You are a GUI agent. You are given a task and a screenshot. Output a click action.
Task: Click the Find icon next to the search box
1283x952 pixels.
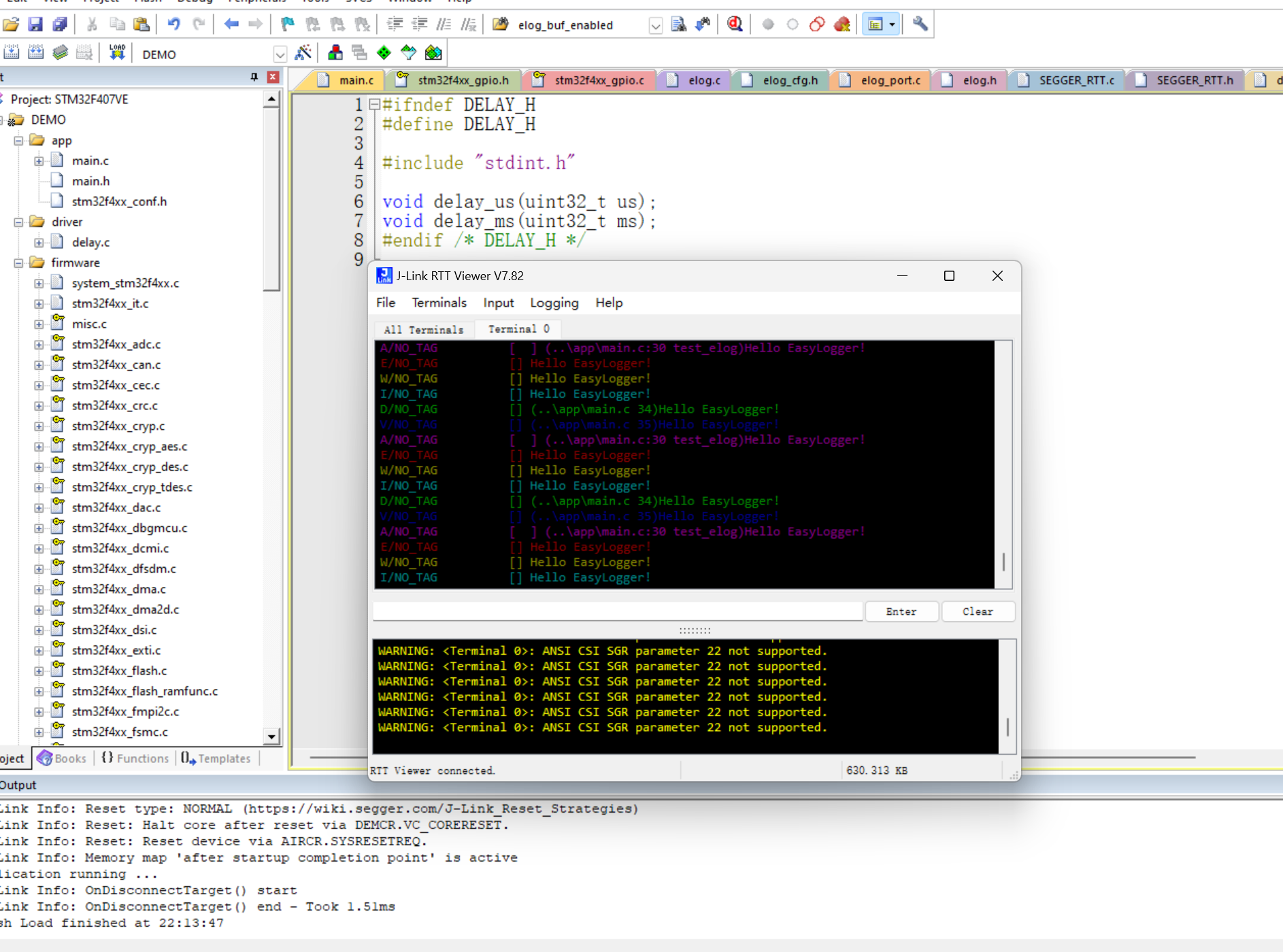(678, 25)
